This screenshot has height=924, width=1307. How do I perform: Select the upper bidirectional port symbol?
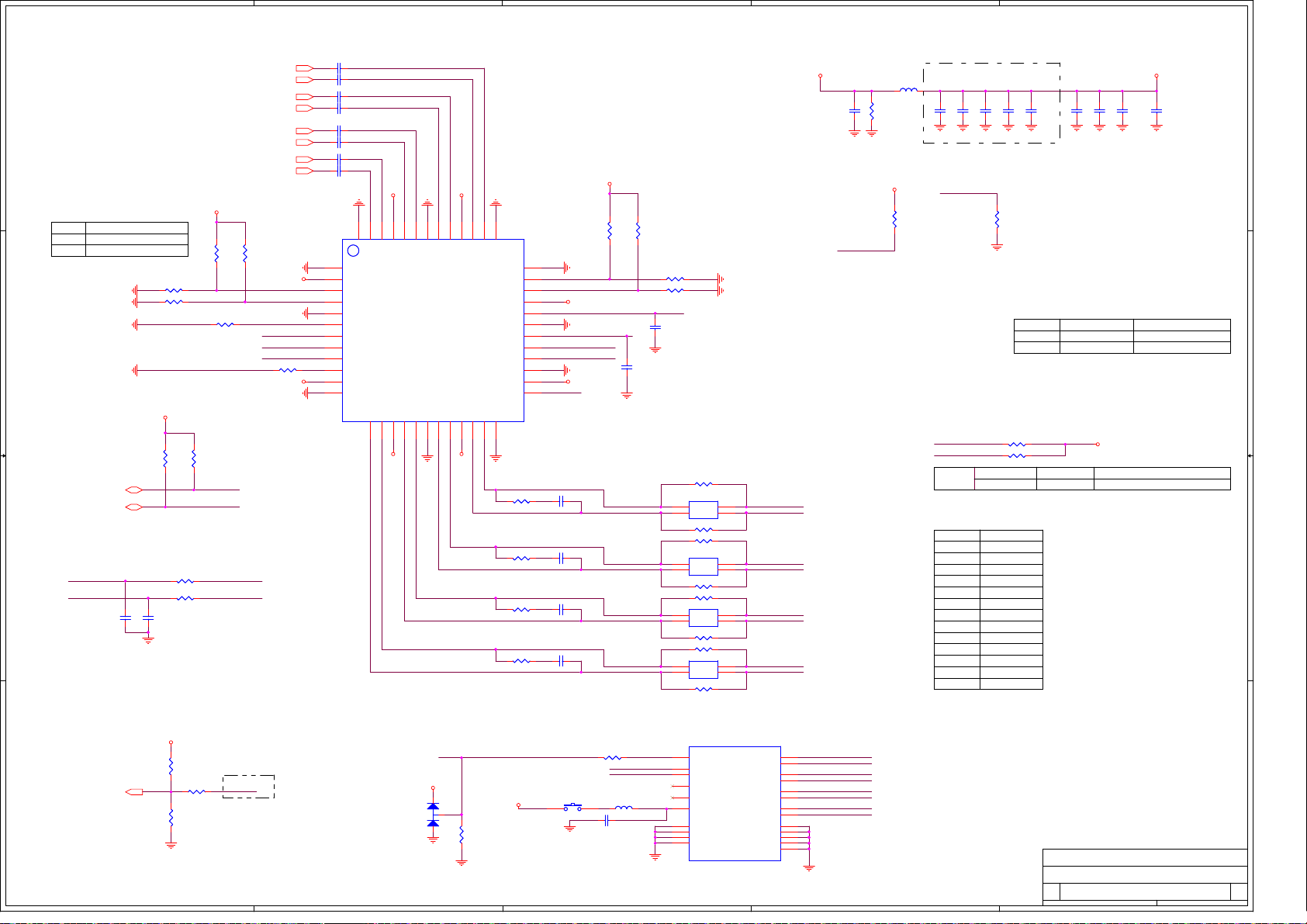pos(134,490)
